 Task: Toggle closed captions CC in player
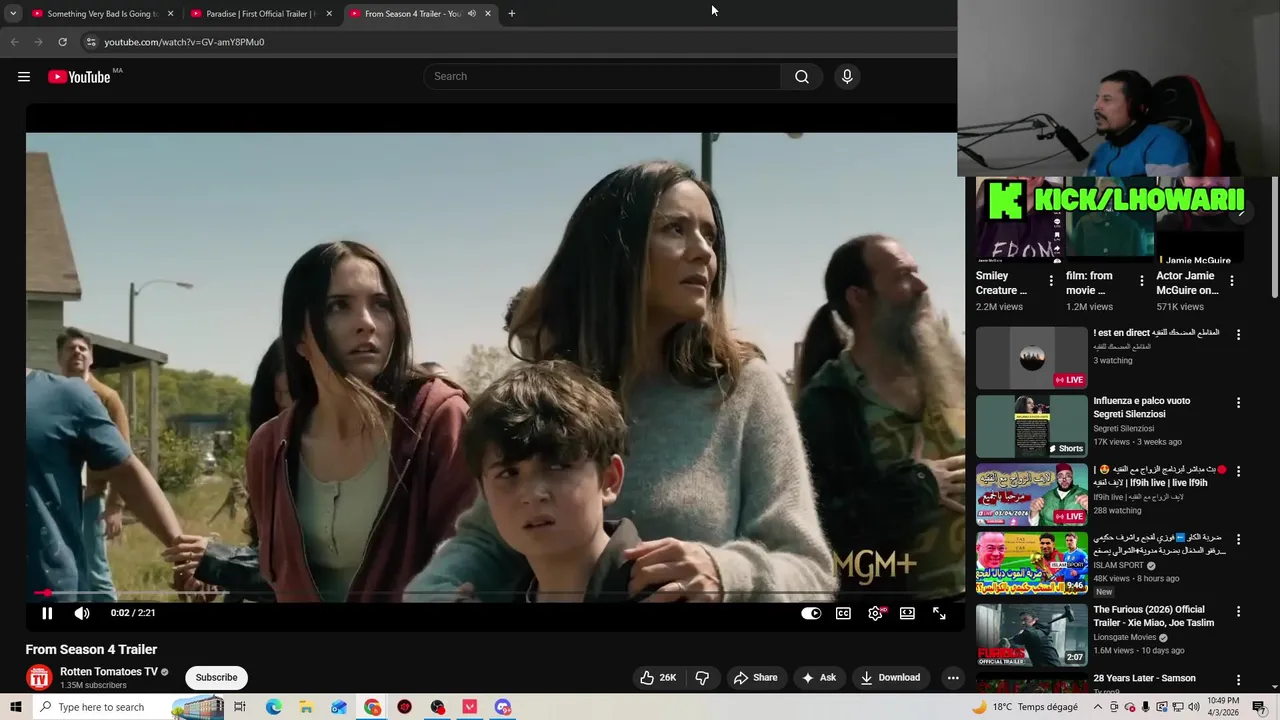coord(843,613)
